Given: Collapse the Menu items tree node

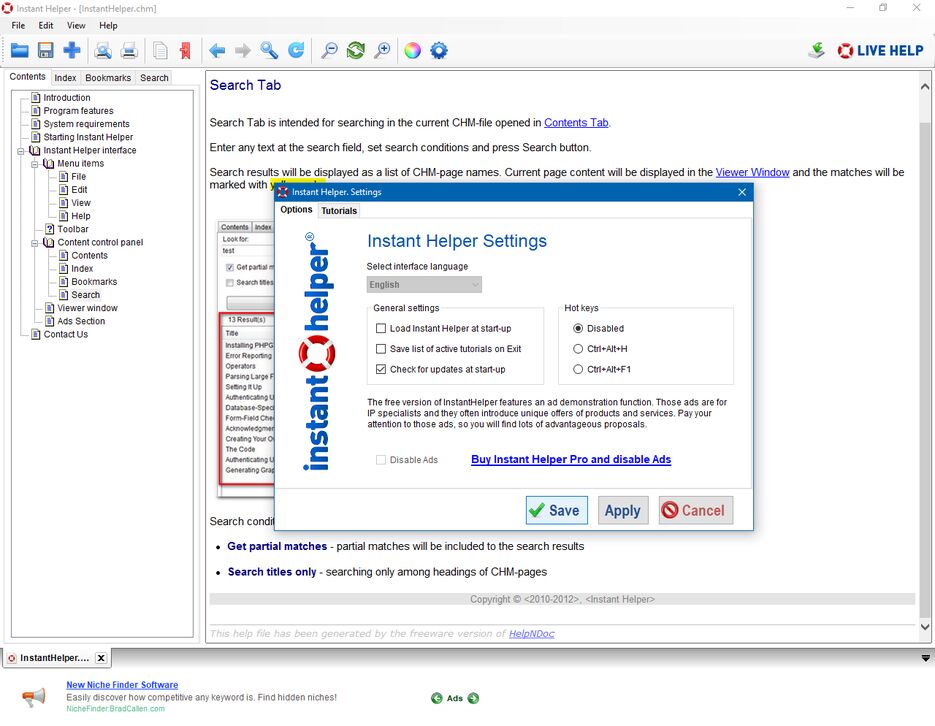Looking at the screenshot, I should coord(35,164).
